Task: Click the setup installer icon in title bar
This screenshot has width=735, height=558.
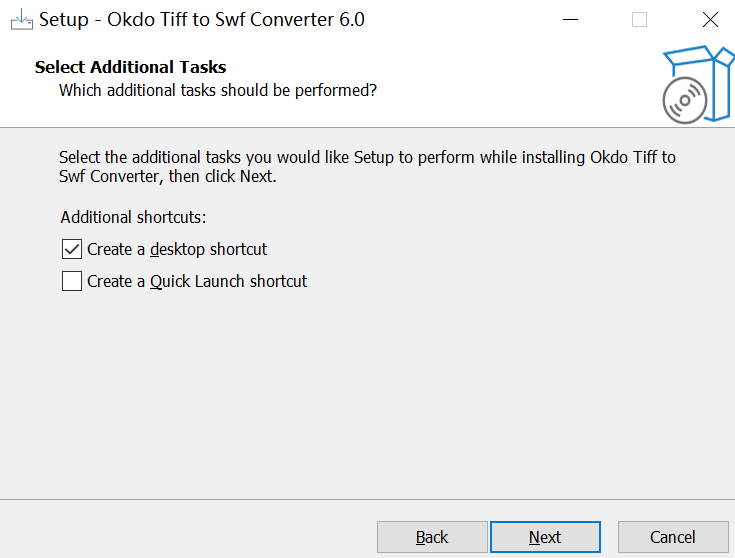Action: [20, 19]
